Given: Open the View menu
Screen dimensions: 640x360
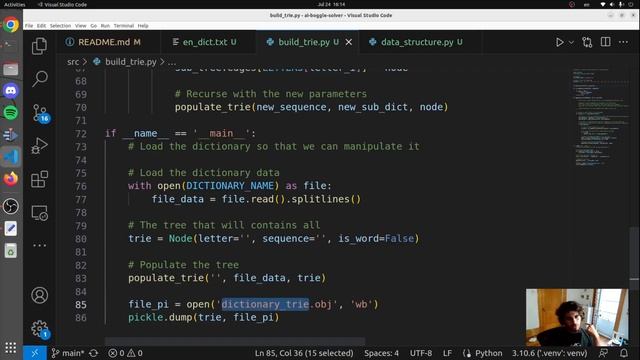Looking at the screenshot, I should tap(80, 26).
